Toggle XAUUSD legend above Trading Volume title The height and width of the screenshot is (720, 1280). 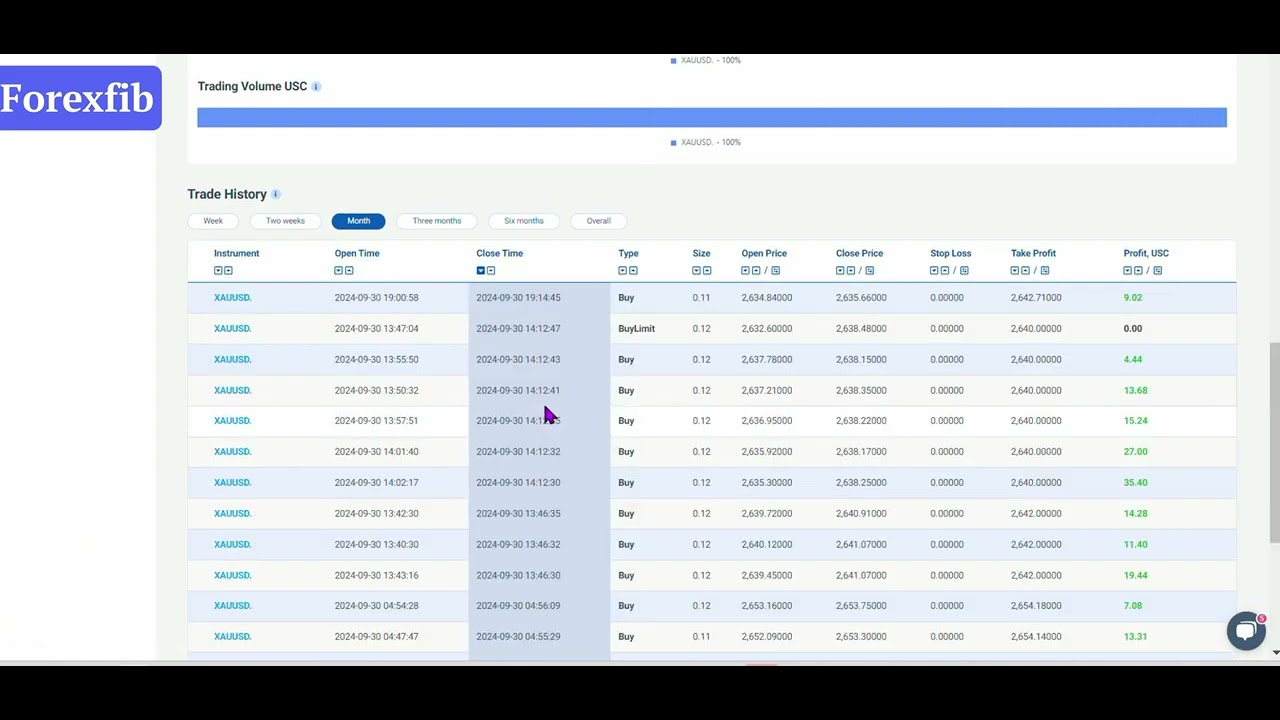[706, 60]
